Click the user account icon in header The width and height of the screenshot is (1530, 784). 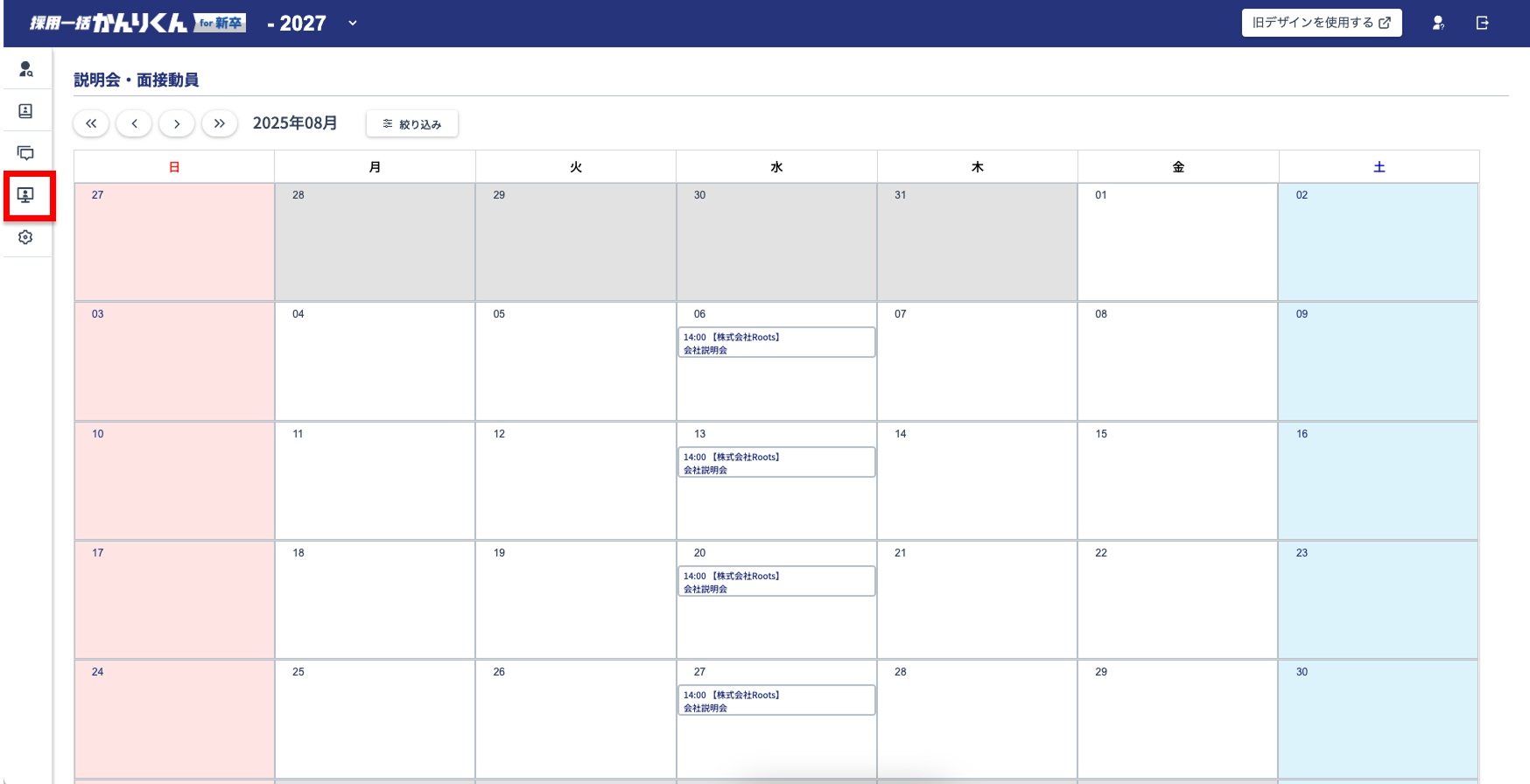pos(1437,24)
